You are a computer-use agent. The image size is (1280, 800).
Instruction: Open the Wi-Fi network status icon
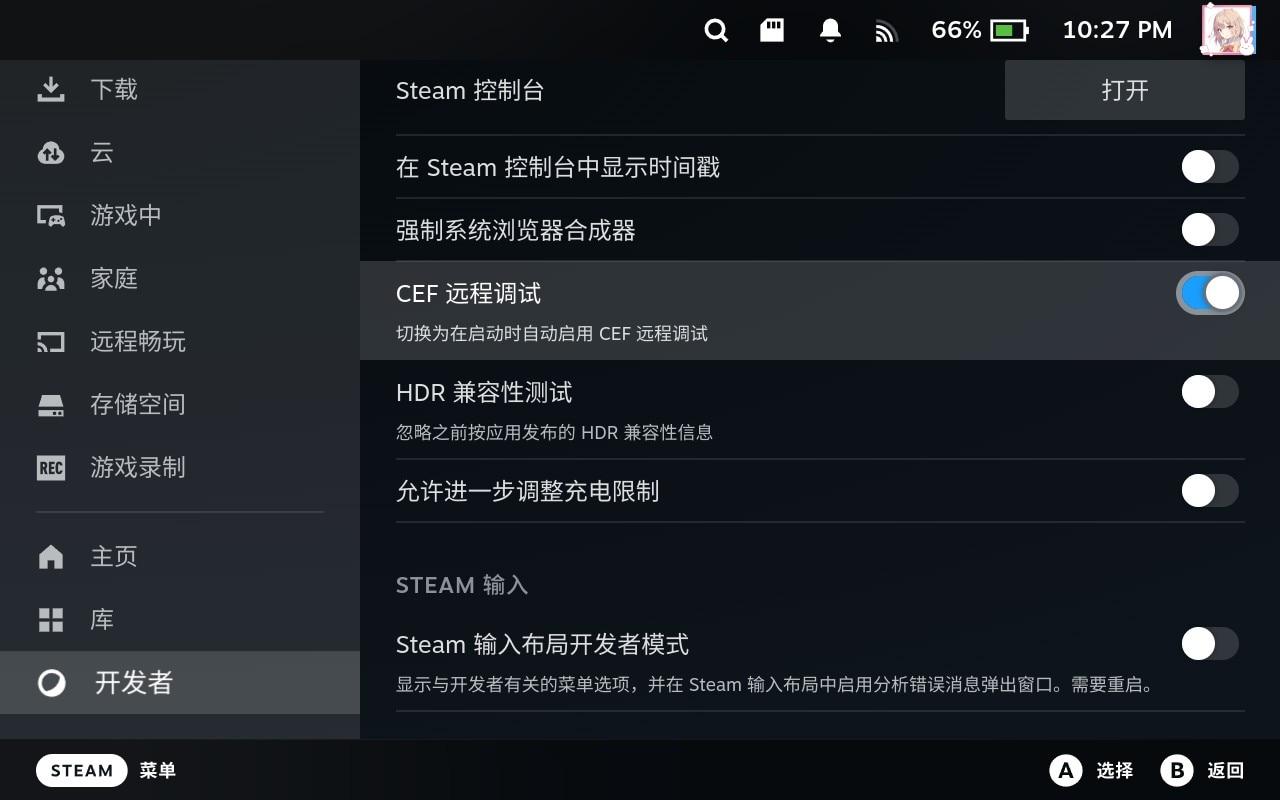(886, 32)
